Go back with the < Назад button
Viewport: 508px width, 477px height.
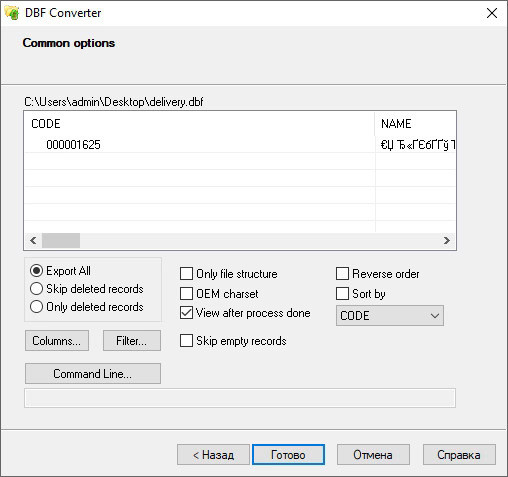[x=213, y=455]
